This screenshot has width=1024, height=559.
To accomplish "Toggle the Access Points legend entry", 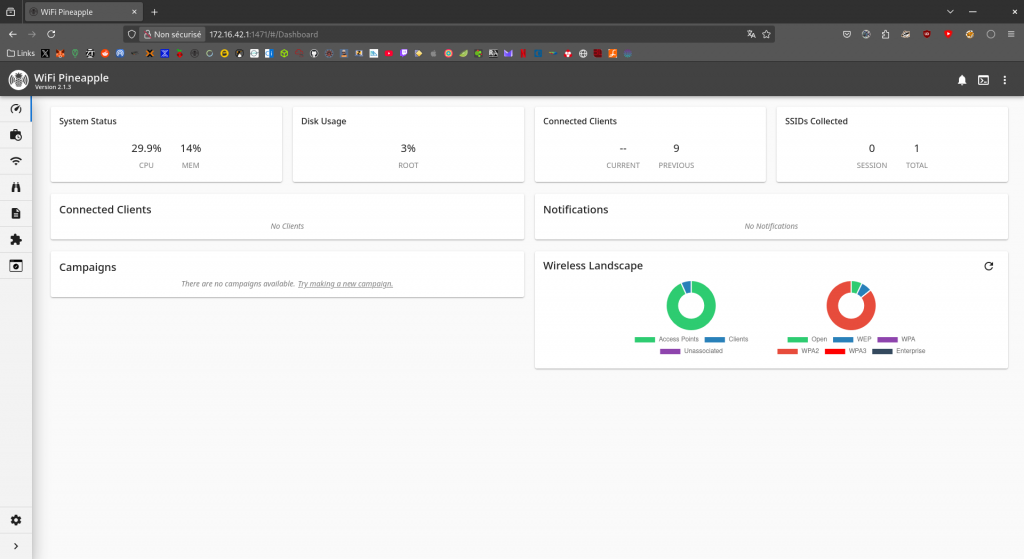I will pyautogui.click(x=667, y=340).
